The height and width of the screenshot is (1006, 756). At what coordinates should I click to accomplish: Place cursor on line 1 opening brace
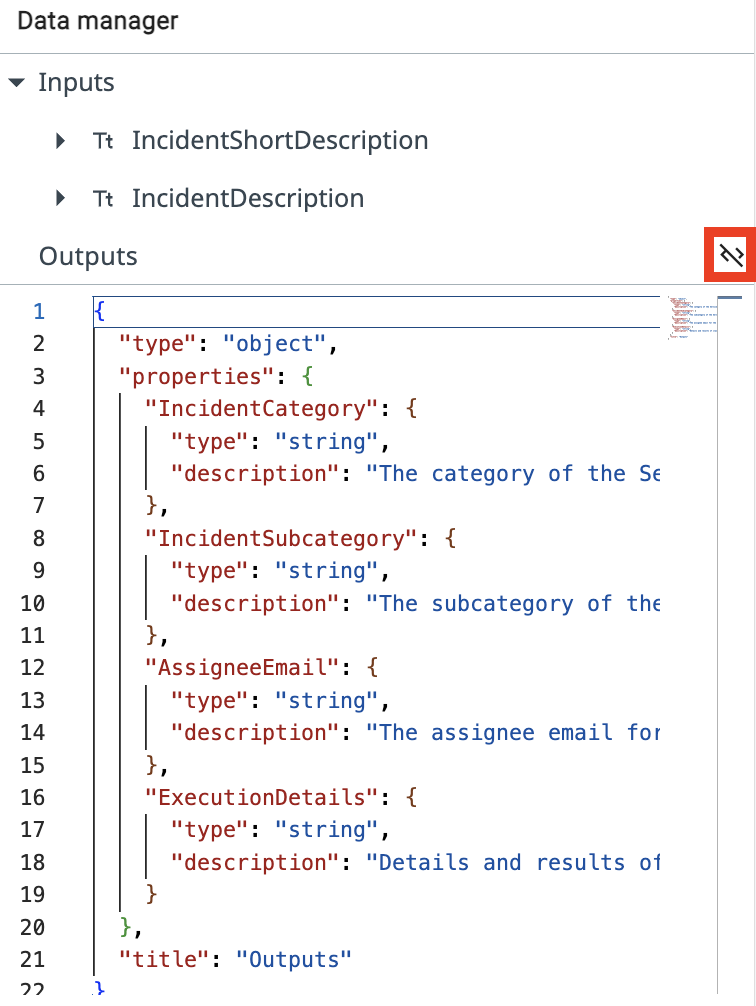pyautogui.click(x=99, y=311)
